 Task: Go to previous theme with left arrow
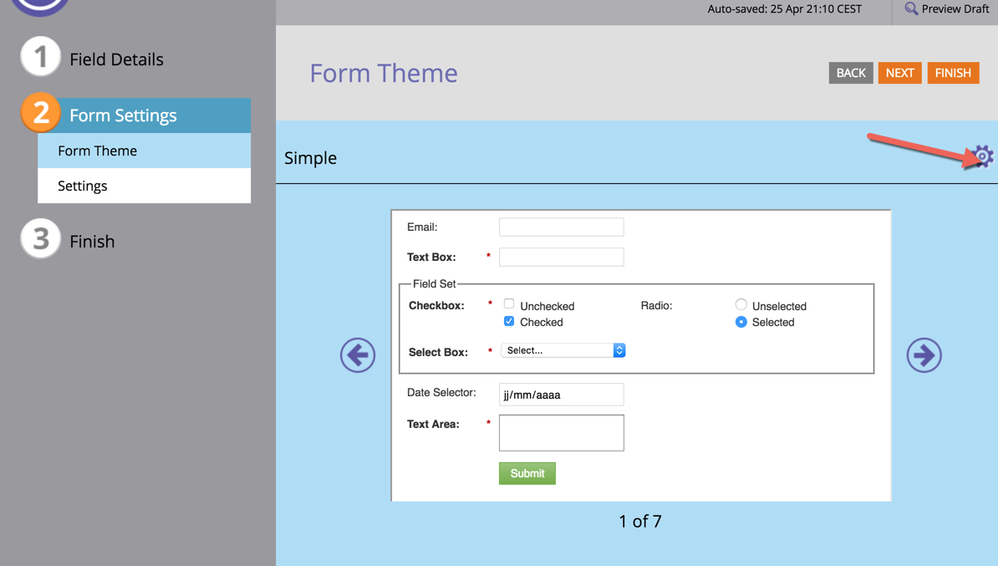point(357,355)
